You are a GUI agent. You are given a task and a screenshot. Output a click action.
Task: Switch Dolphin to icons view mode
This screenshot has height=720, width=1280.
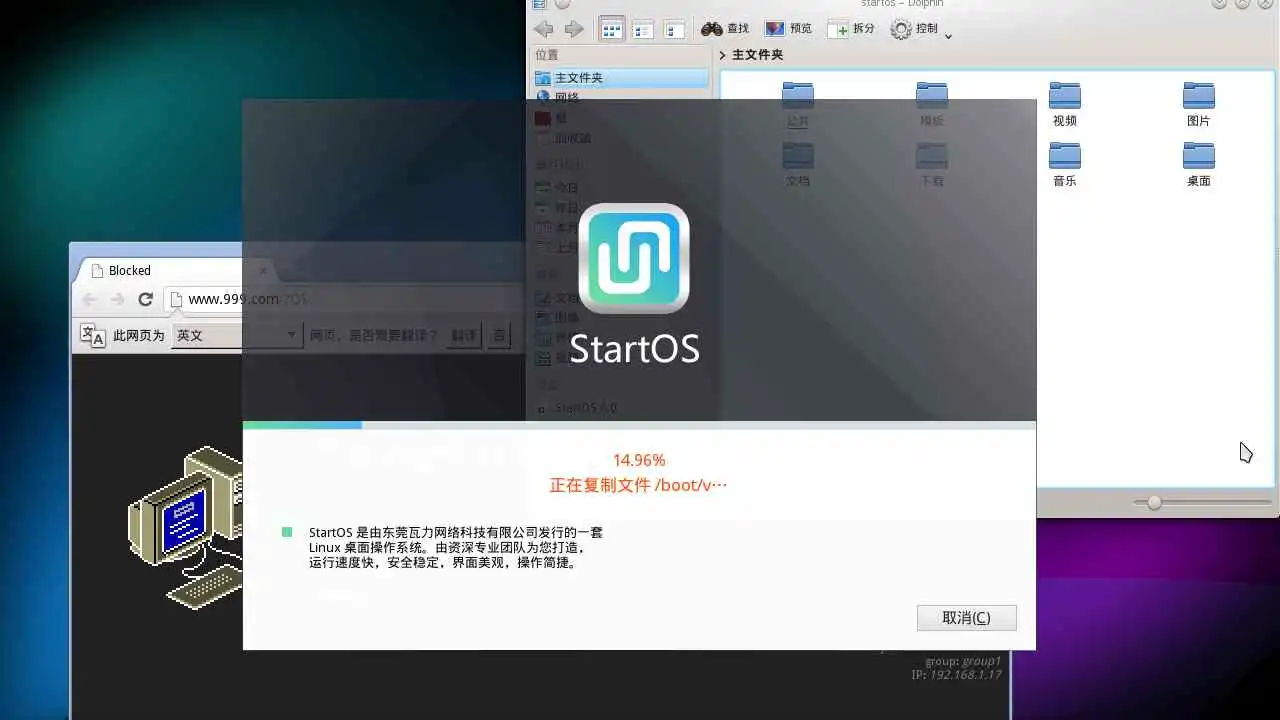coord(611,29)
